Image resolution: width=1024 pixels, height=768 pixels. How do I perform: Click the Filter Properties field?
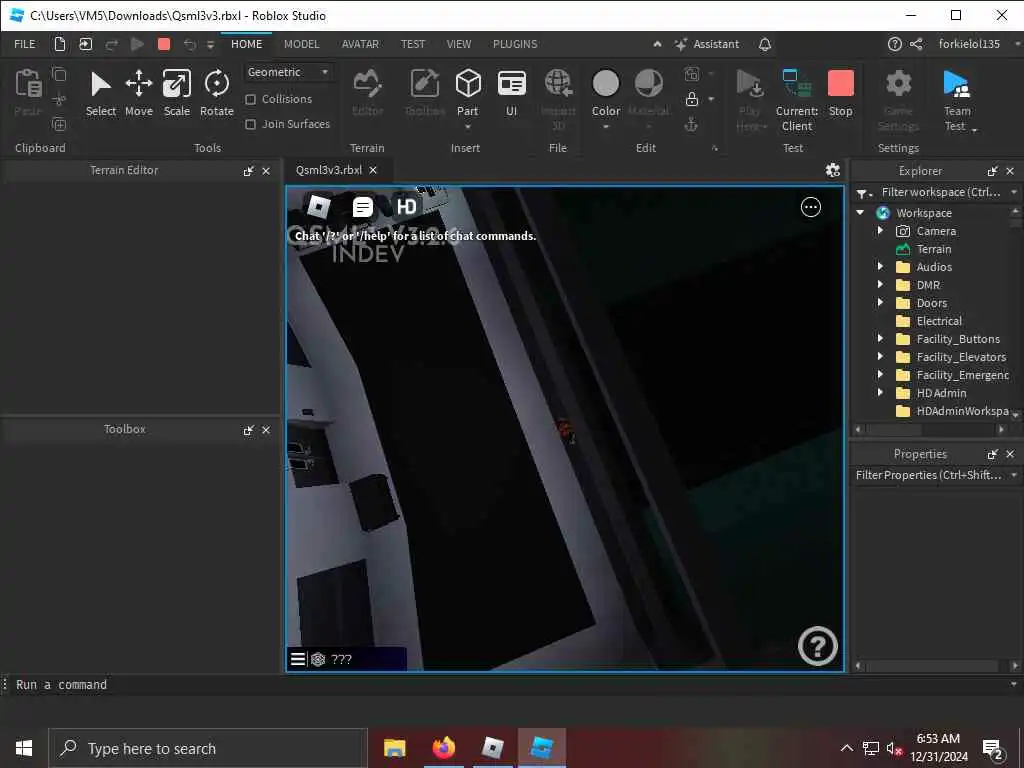[929, 475]
